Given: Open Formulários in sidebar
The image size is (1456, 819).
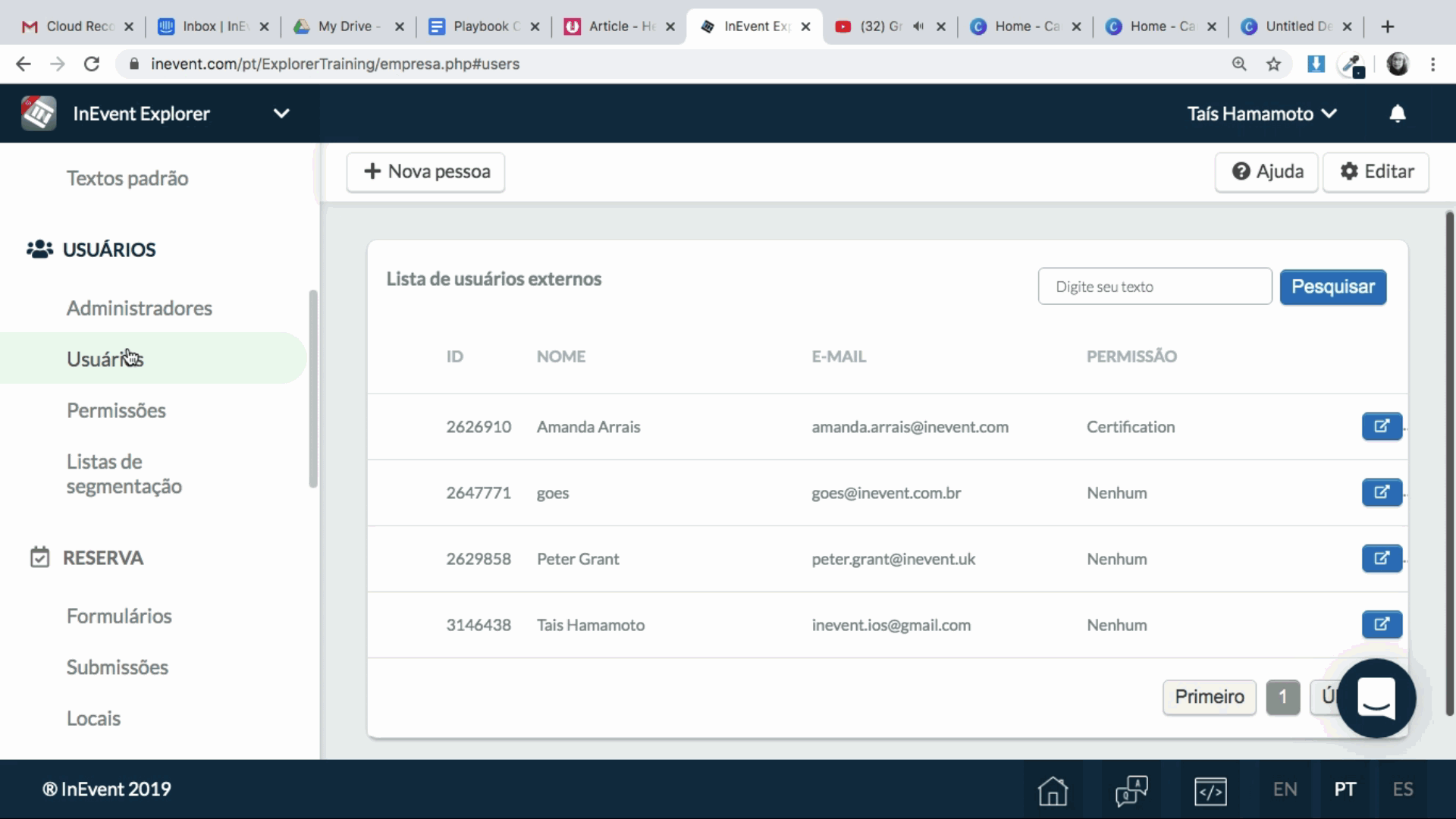Looking at the screenshot, I should pos(119,616).
